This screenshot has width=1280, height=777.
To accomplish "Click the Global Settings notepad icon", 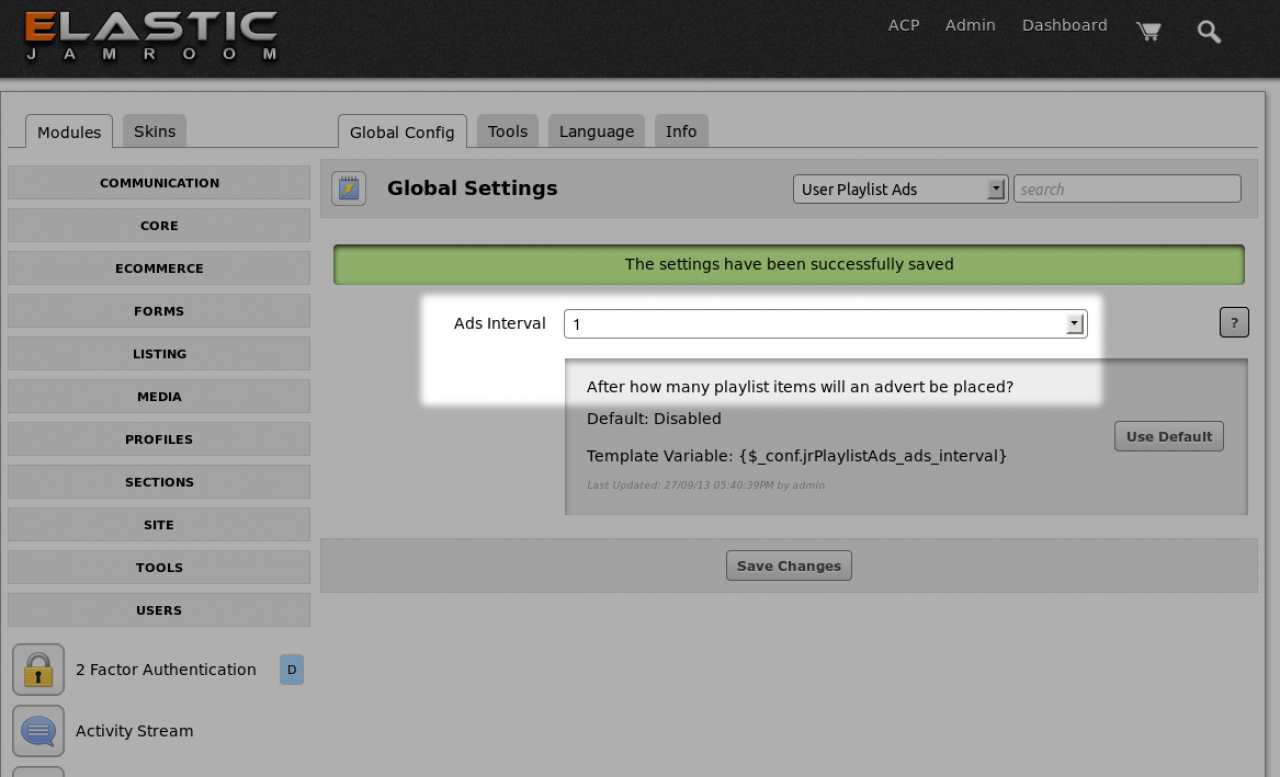I will (x=349, y=188).
